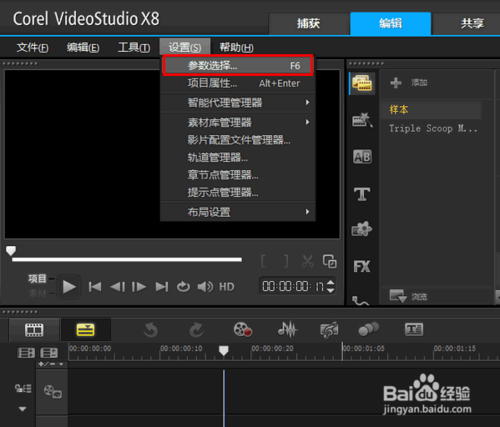The width and height of the screenshot is (500, 427).
Task: Expand 智能代理管理器 submenu
Action: coord(238,103)
